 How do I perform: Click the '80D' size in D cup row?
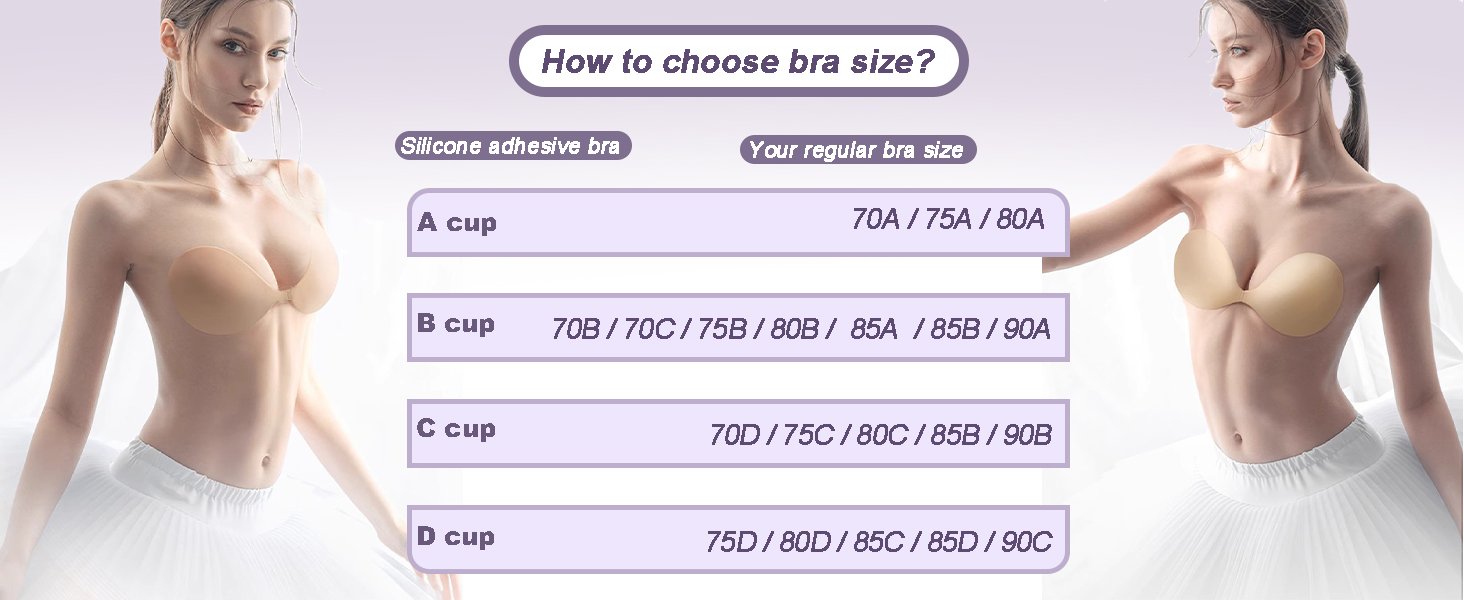point(805,542)
